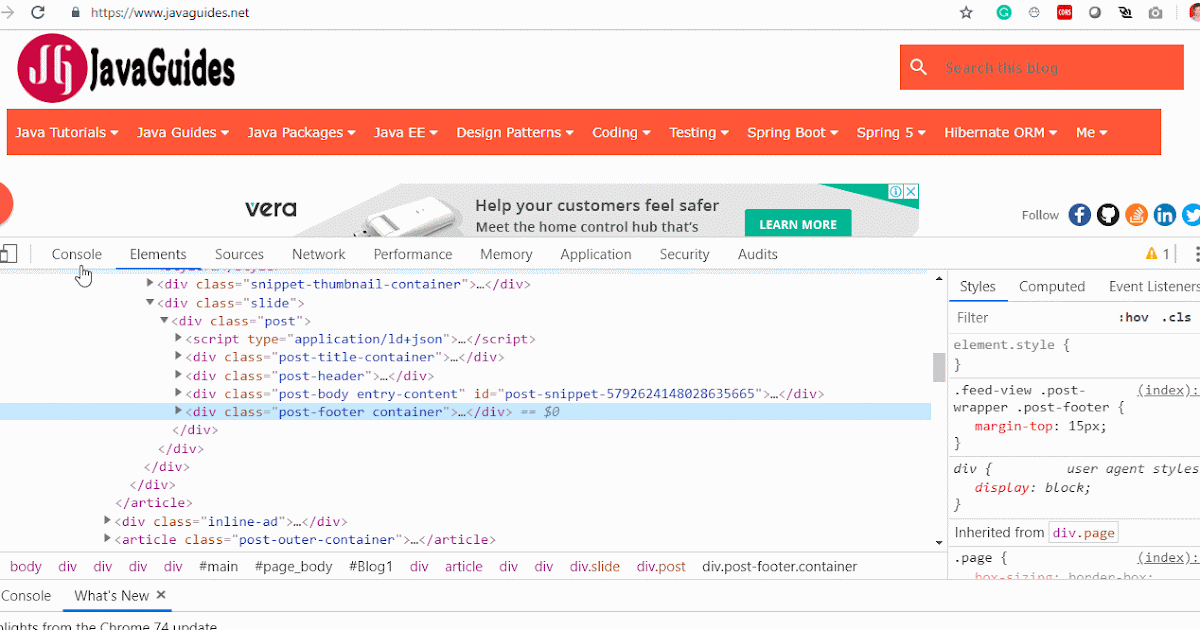The width and height of the screenshot is (1200, 630).
Task: Expand the post-footer container div node
Action: click(179, 411)
